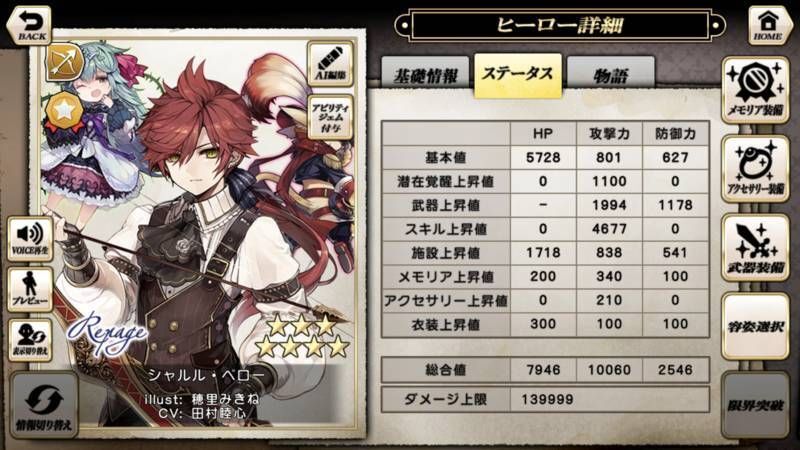The width and height of the screenshot is (800, 450).
Task: Switch to 基礎情報 tab
Action: 425,75
